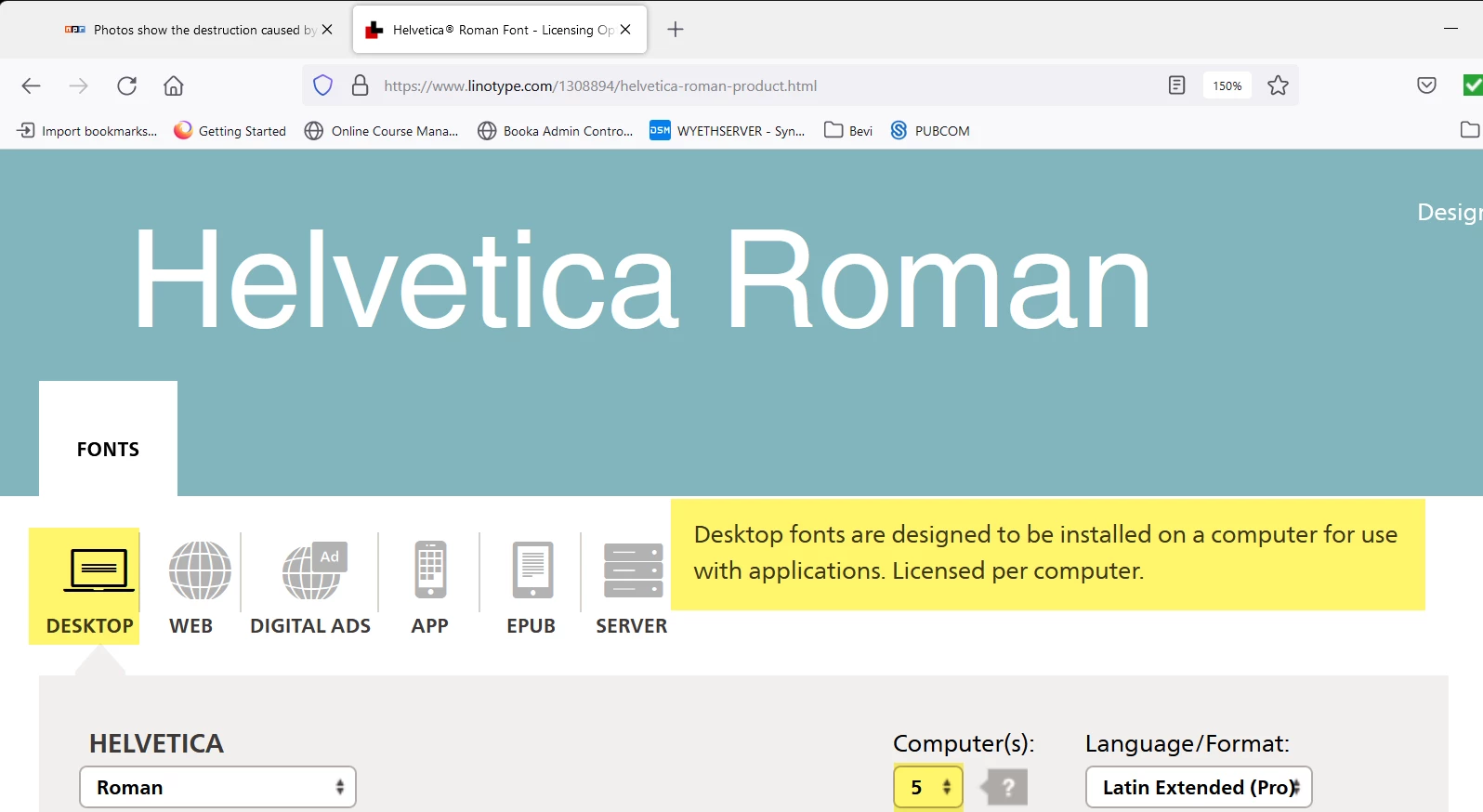
Task: Select the Helvetica Roman Font tab
Action: point(500,30)
